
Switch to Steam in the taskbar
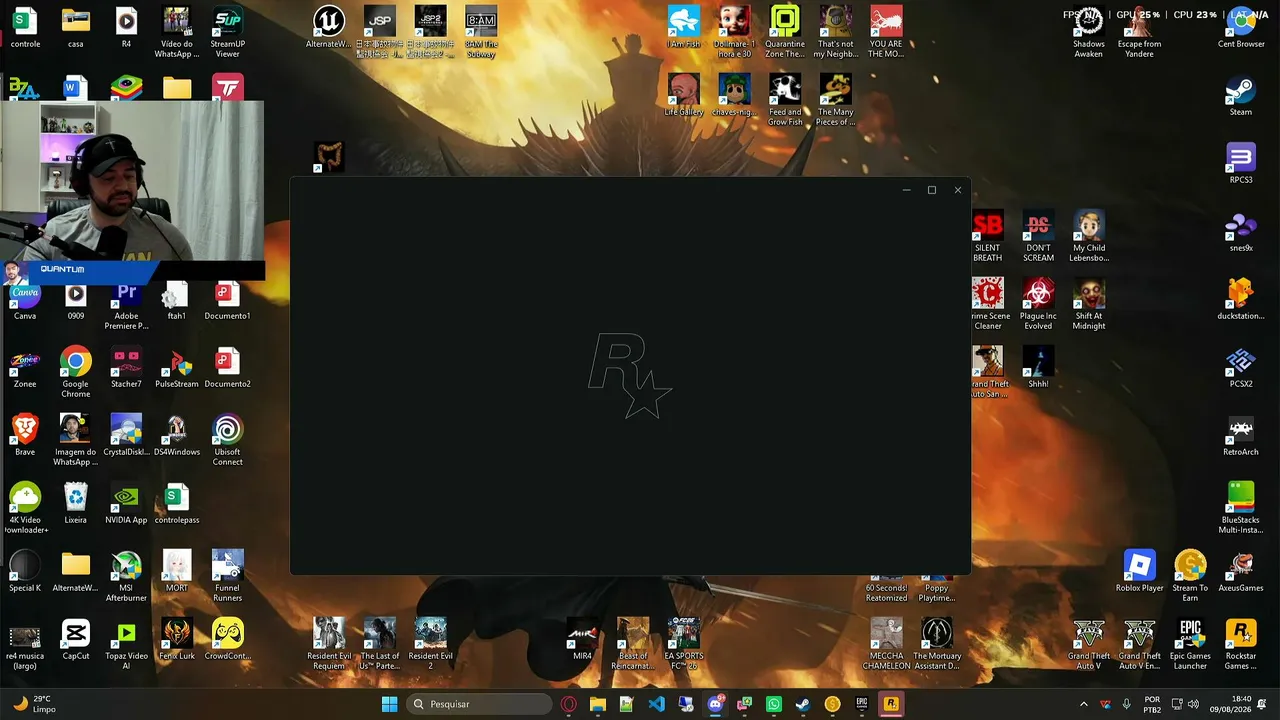(803, 704)
